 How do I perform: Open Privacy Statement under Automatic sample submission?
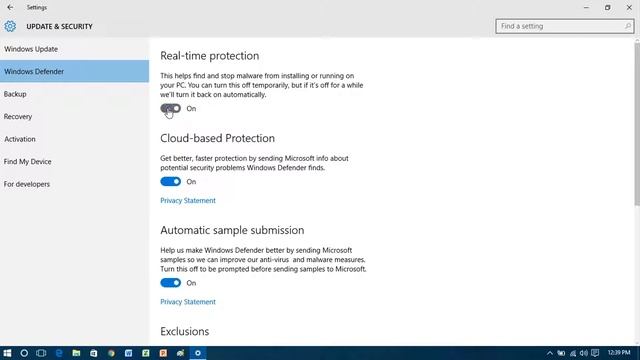click(188, 302)
